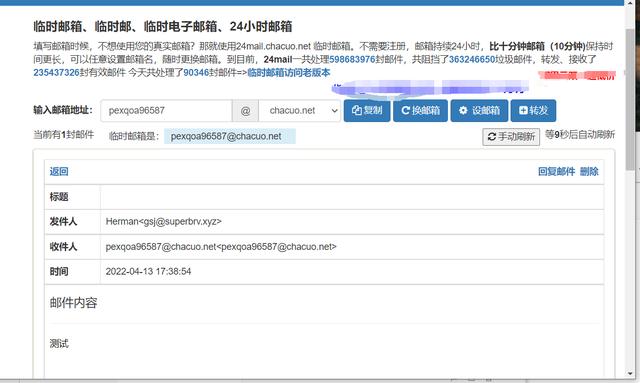Click the 手动刷新 manual refresh button
The image size is (640, 383).
(x=511, y=137)
